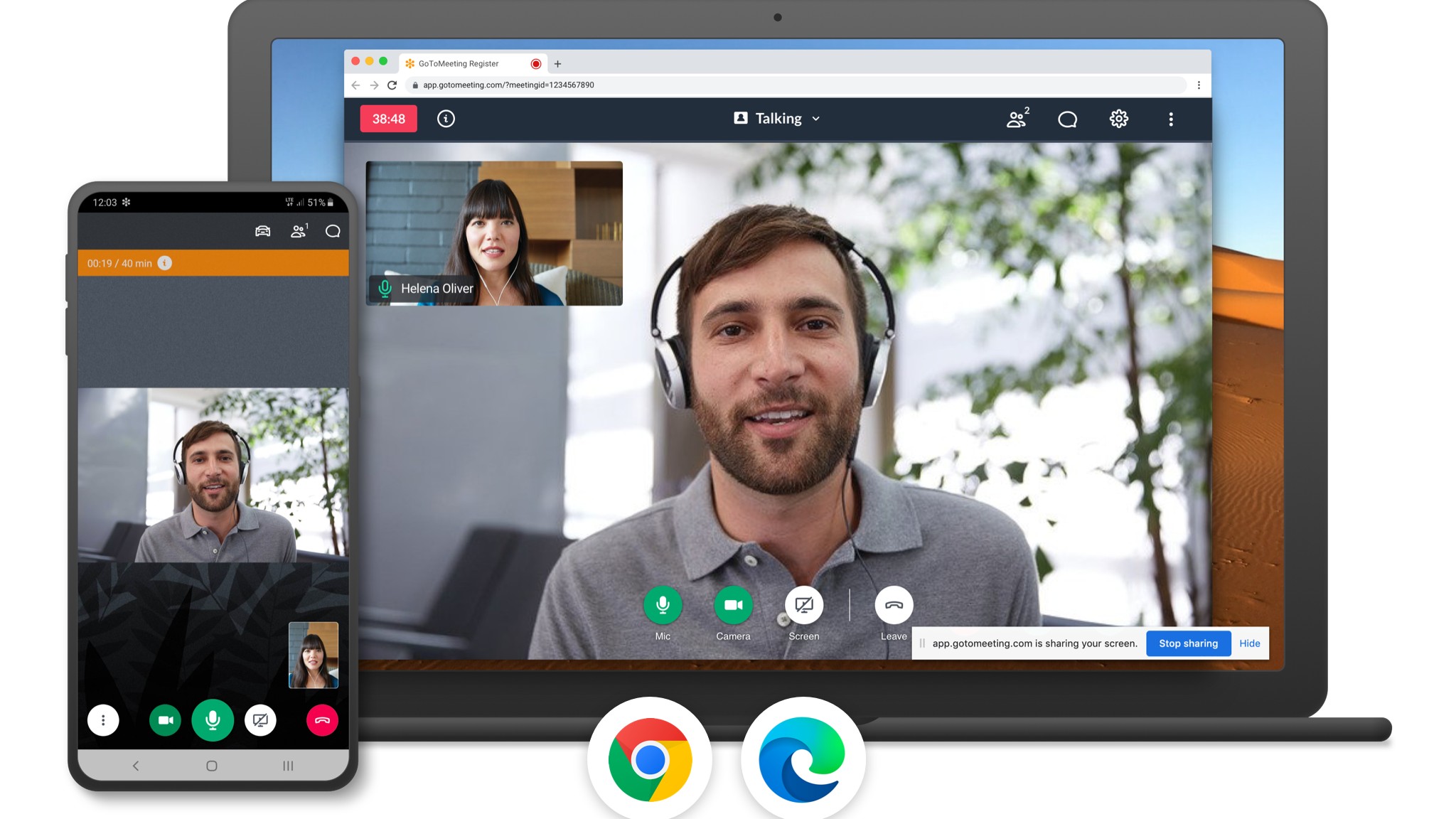The width and height of the screenshot is (1456, 819).
Task: Click browser back arrow
Action: click(x=355, y=85)
